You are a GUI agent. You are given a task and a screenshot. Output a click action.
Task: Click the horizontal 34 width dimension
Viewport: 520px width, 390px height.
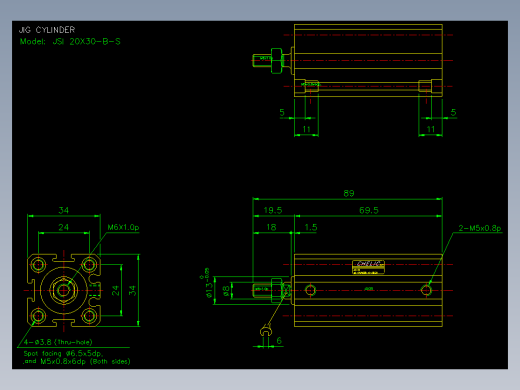[x=63, y=210]
